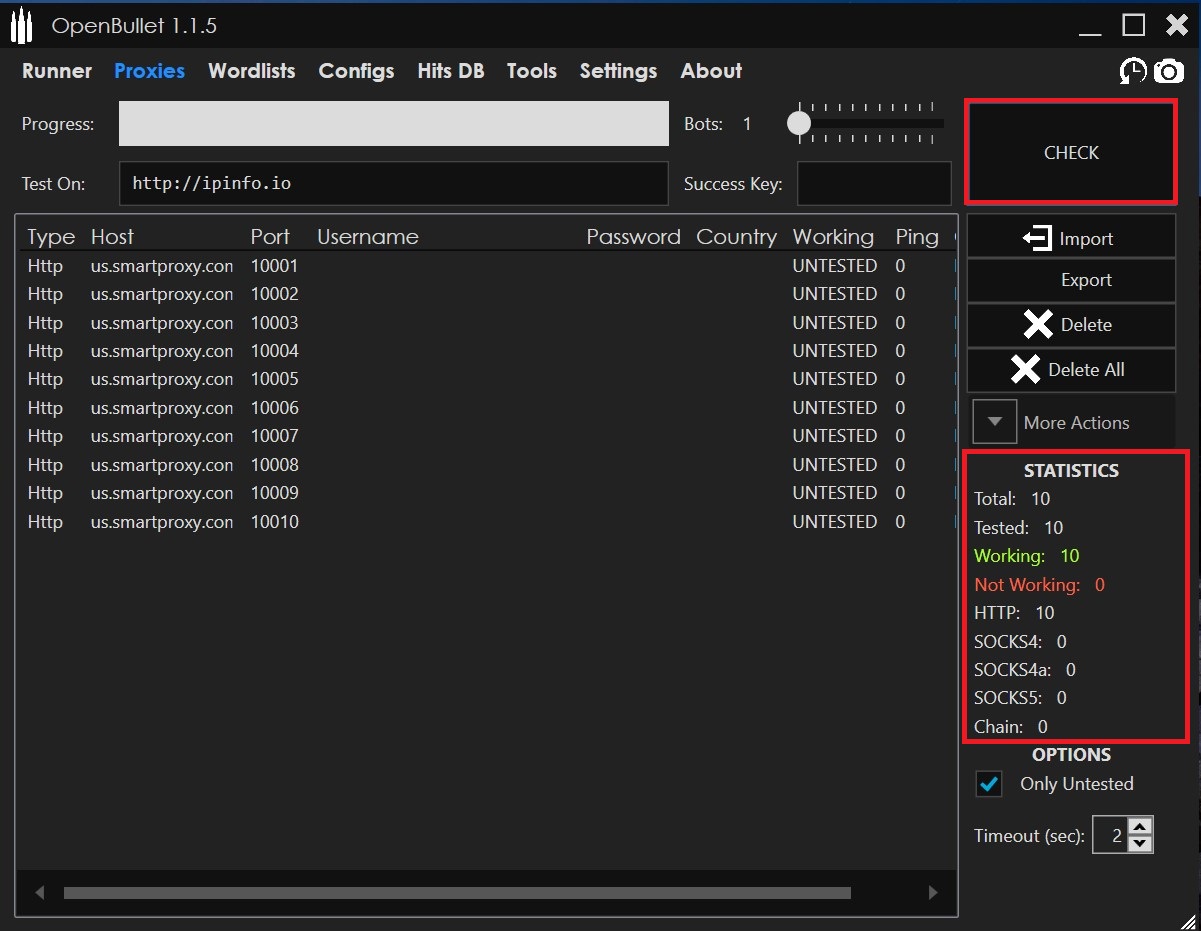This screenshot has height=931, width=1201.
Task: Open the Tools tab
Action: (x=531, y=71)
